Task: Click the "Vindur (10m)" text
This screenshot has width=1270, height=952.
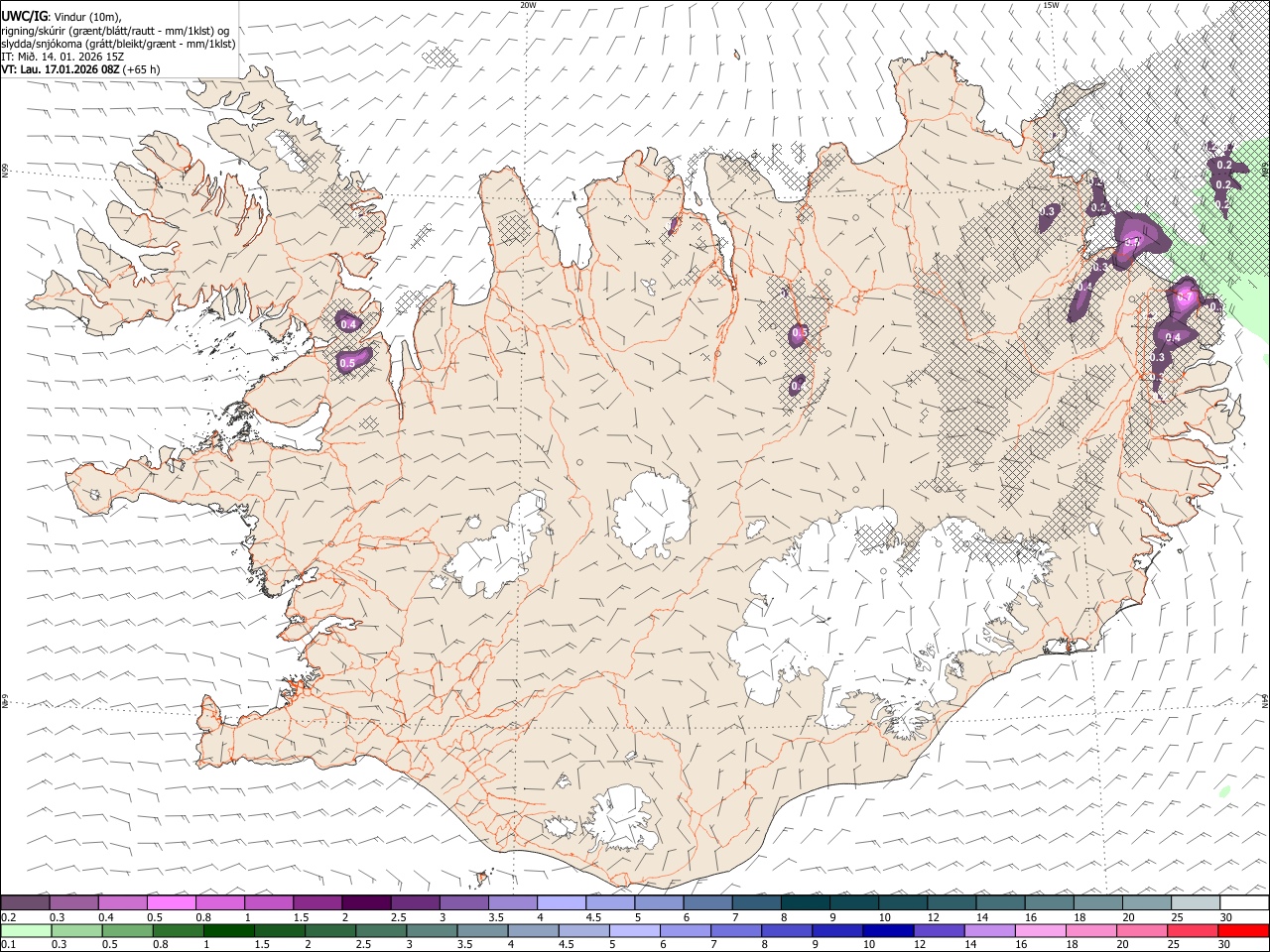Action: (88, 16)
